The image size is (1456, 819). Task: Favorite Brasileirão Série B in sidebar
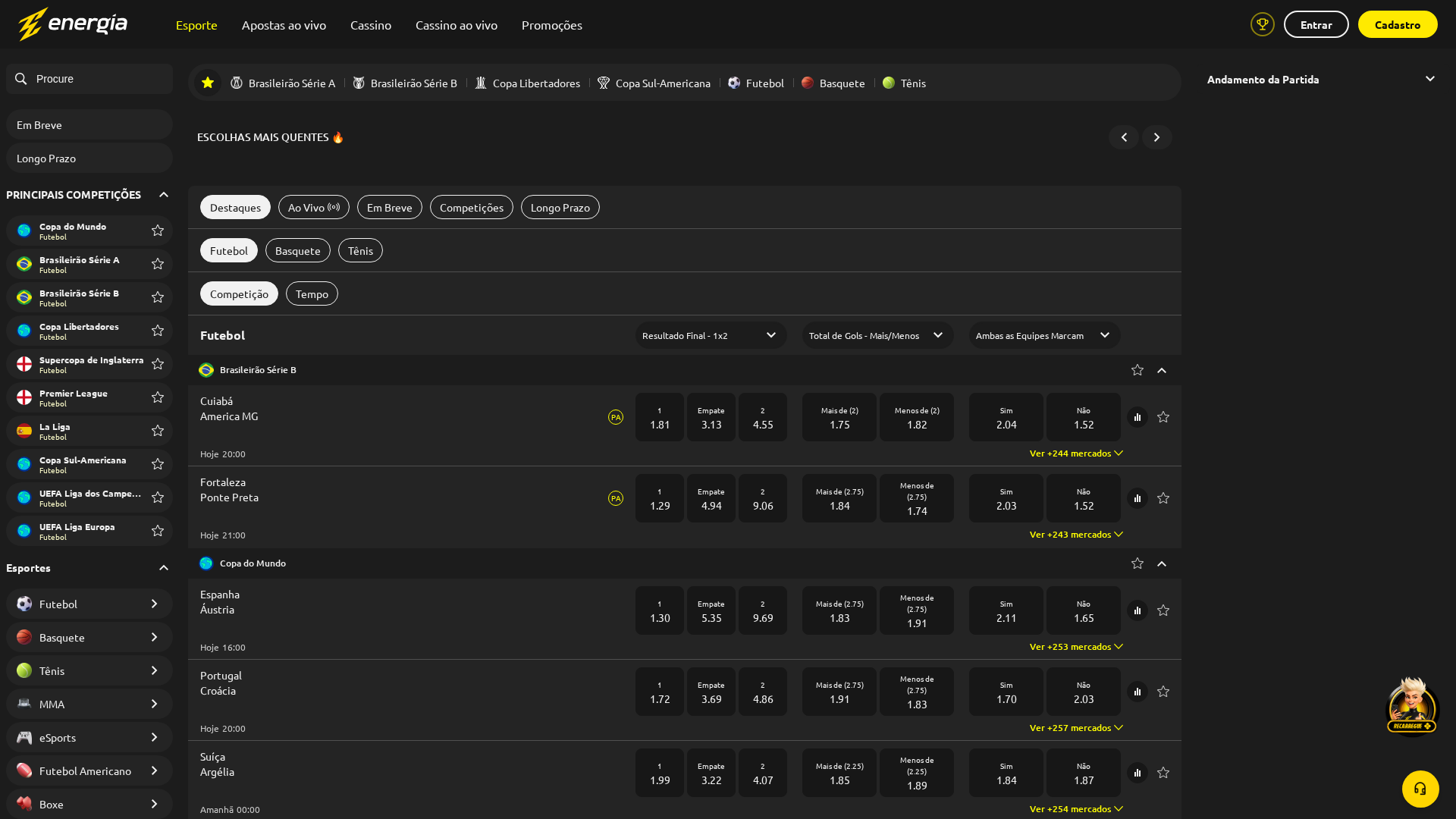[158, 297]
